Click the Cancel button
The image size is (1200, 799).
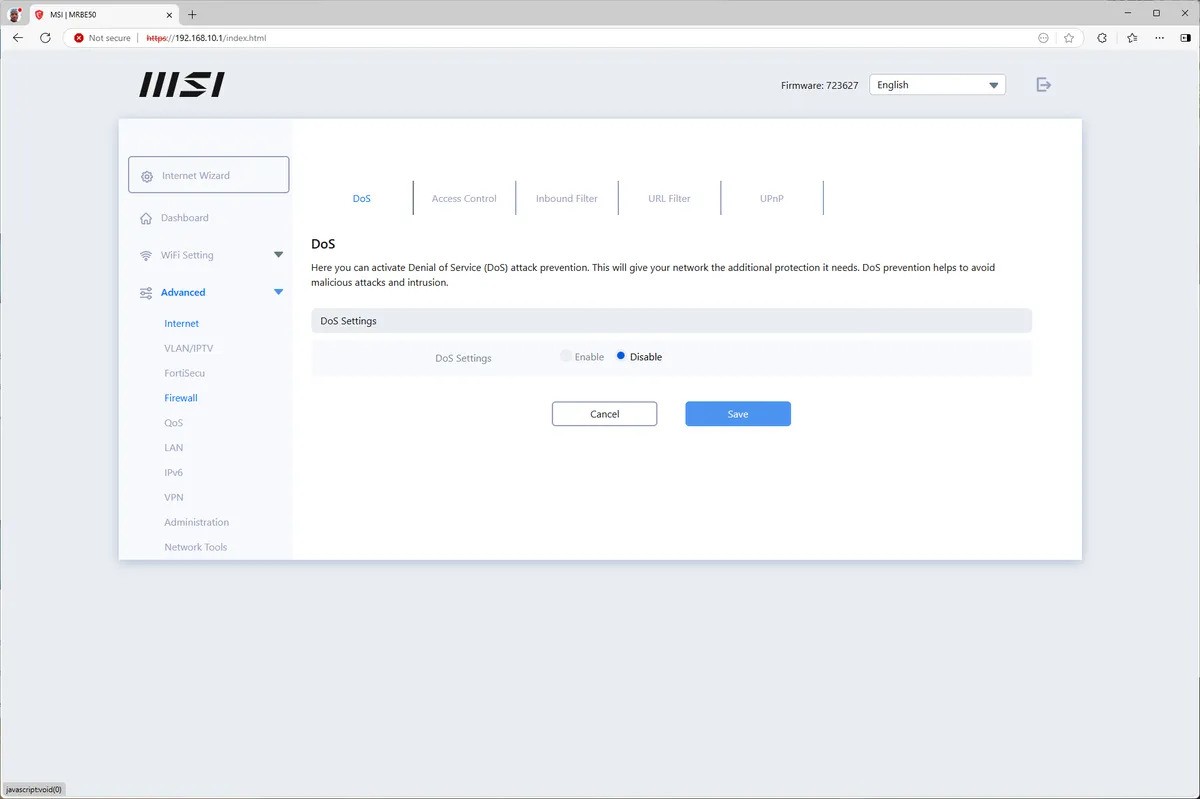tap(604, 414)
